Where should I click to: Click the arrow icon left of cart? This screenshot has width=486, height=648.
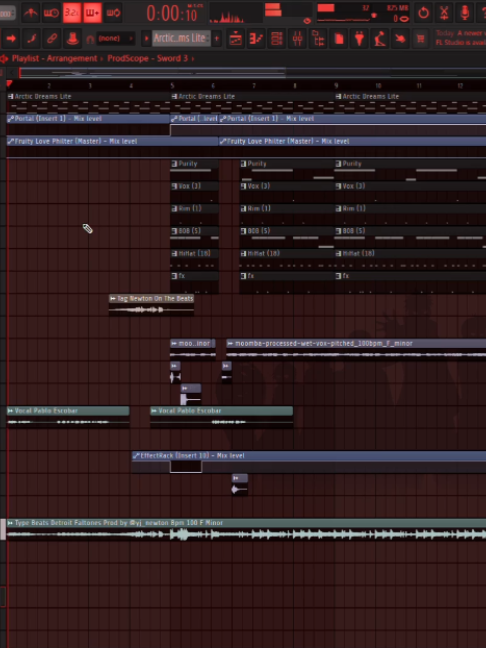pyautogui.click(x=400, y=39)
